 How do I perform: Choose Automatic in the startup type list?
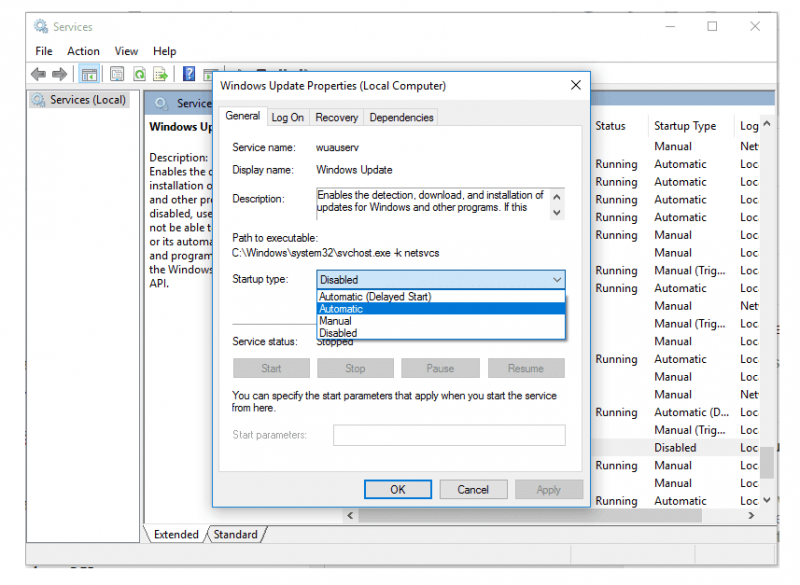tap(441, 309)
